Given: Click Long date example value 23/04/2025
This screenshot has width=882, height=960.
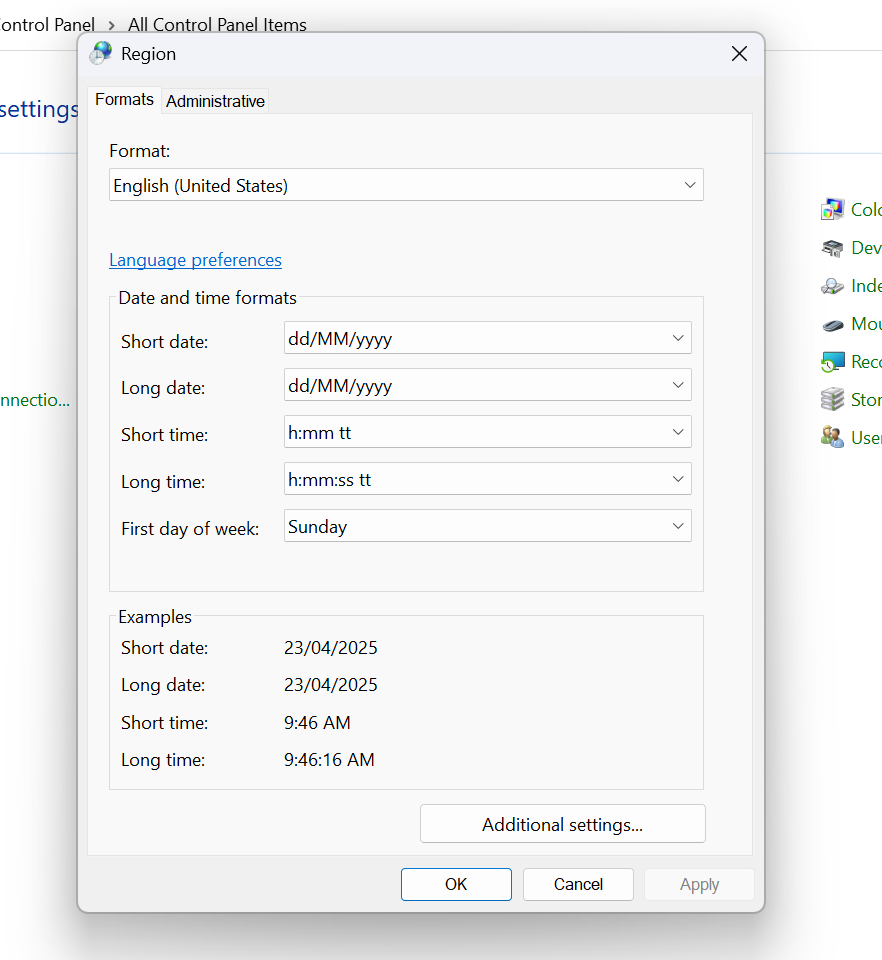Looking at the screenshot, I should click(x=331, y=684).
